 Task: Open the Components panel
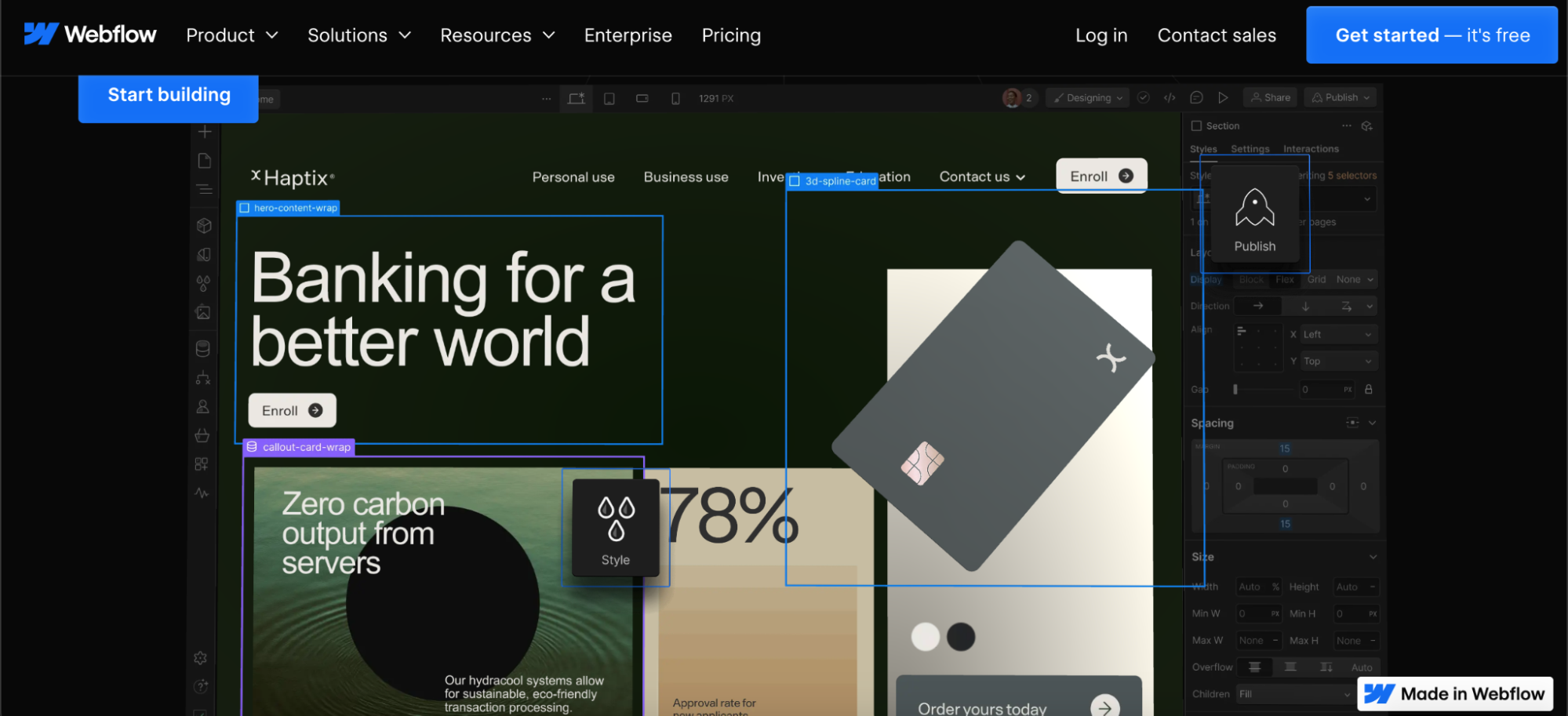203,226
